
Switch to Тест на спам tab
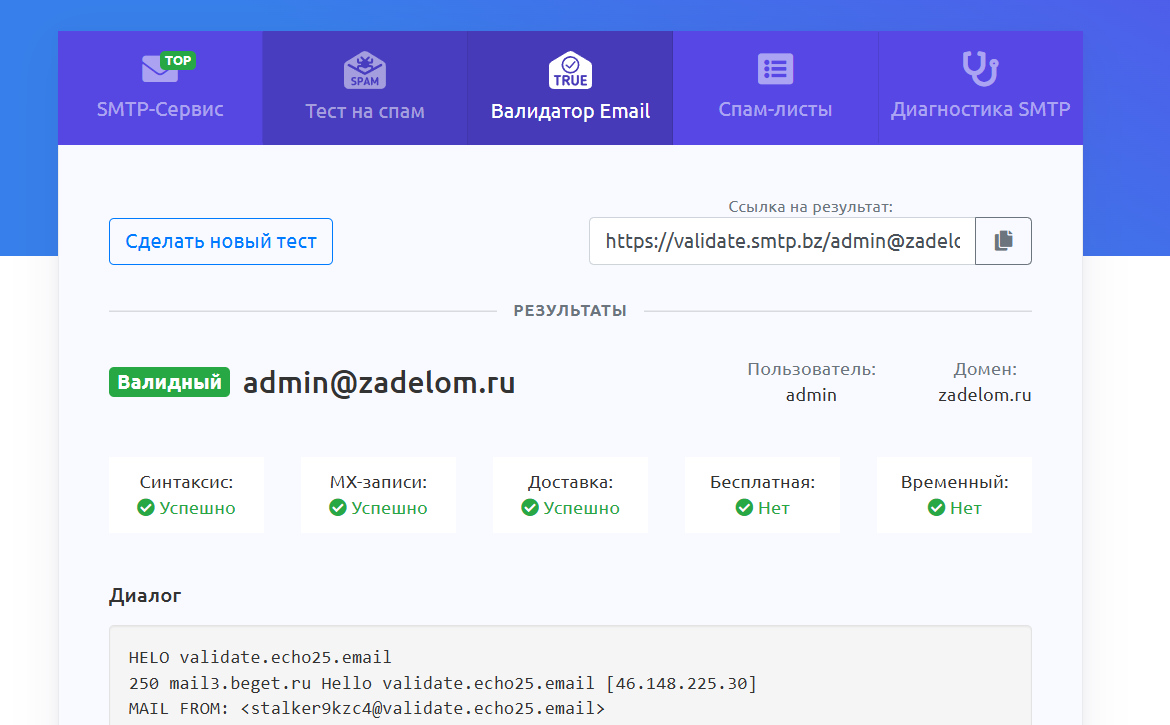pyautogui.click(x=365, y=111)
